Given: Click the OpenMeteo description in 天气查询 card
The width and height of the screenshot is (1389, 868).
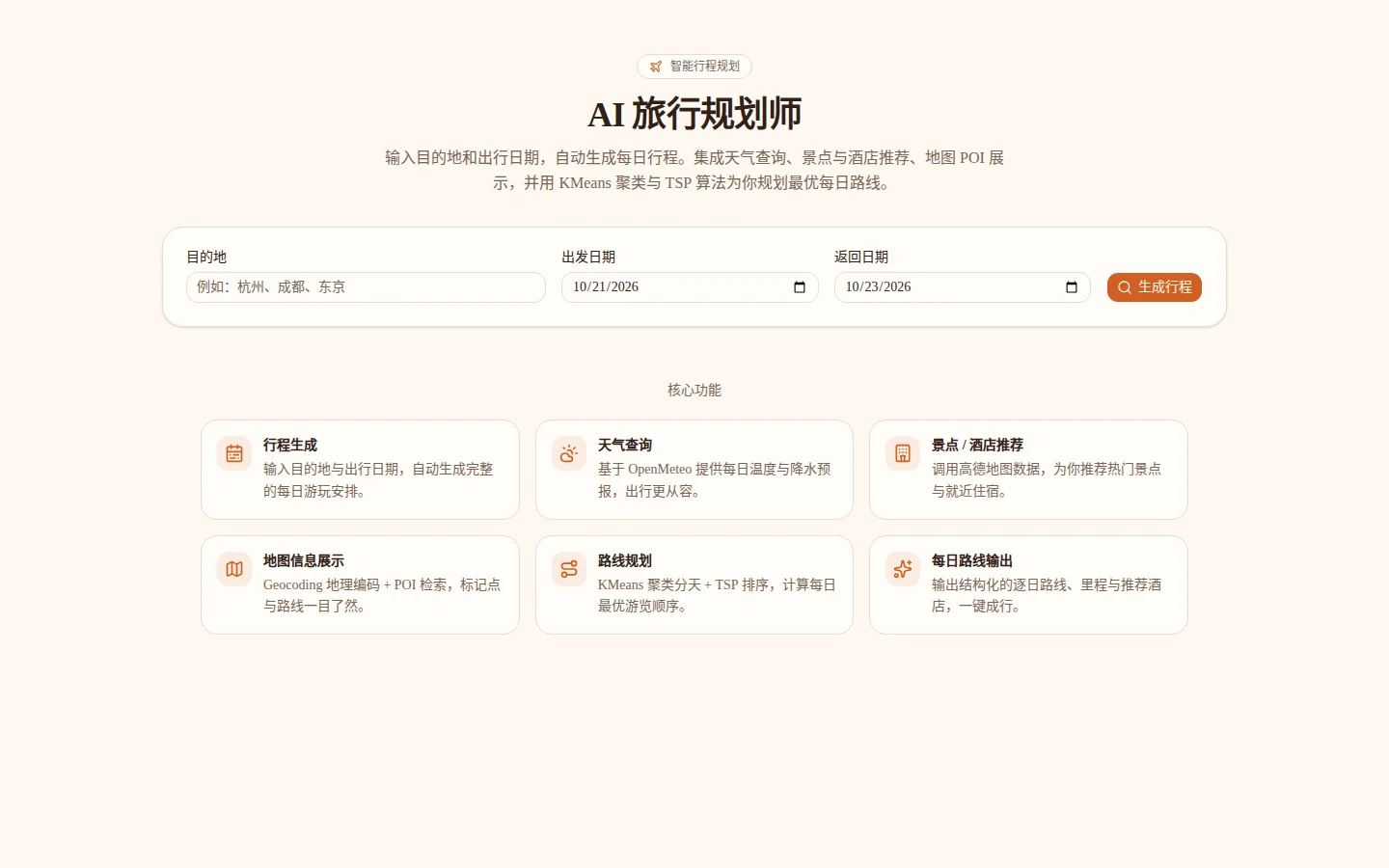Looking at the screenshot, I should point(715,480).
